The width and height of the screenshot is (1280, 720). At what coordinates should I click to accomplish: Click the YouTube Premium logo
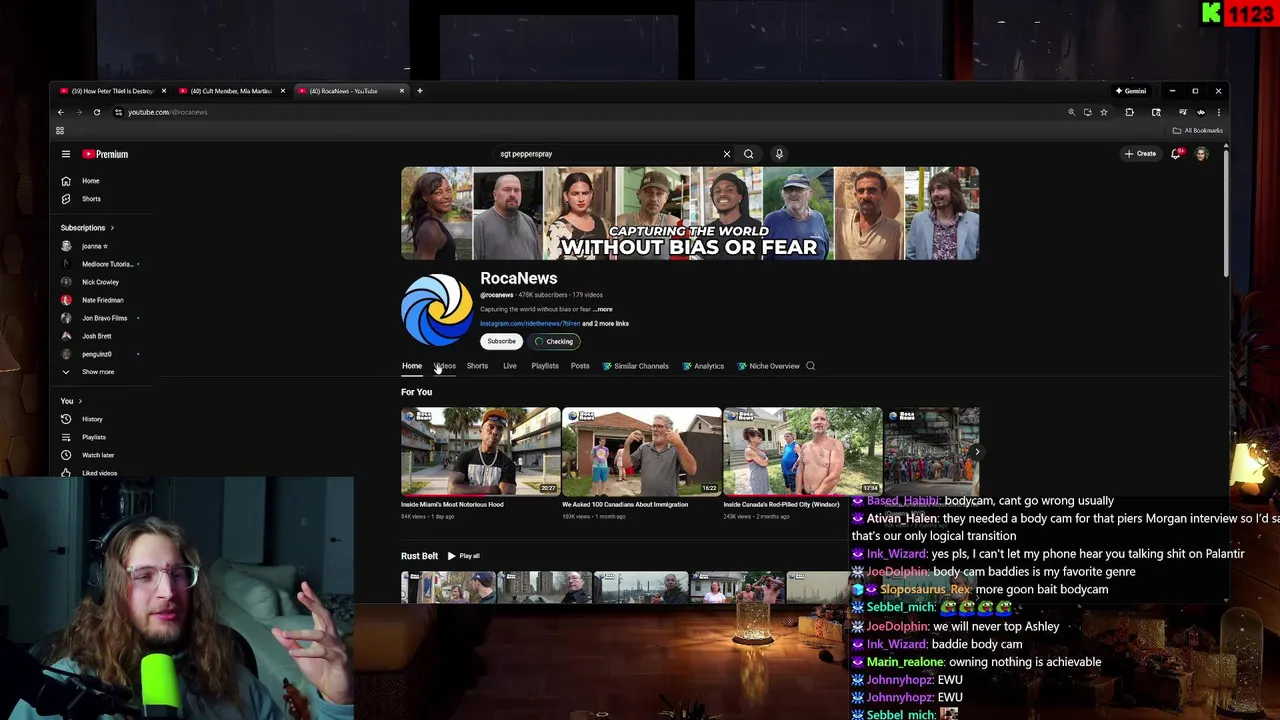(x=105, y=154)
